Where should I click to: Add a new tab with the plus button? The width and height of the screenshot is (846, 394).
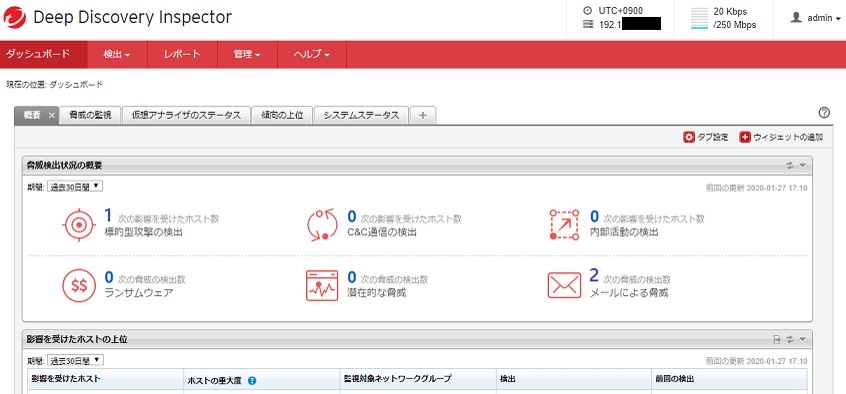pos(423,116)
